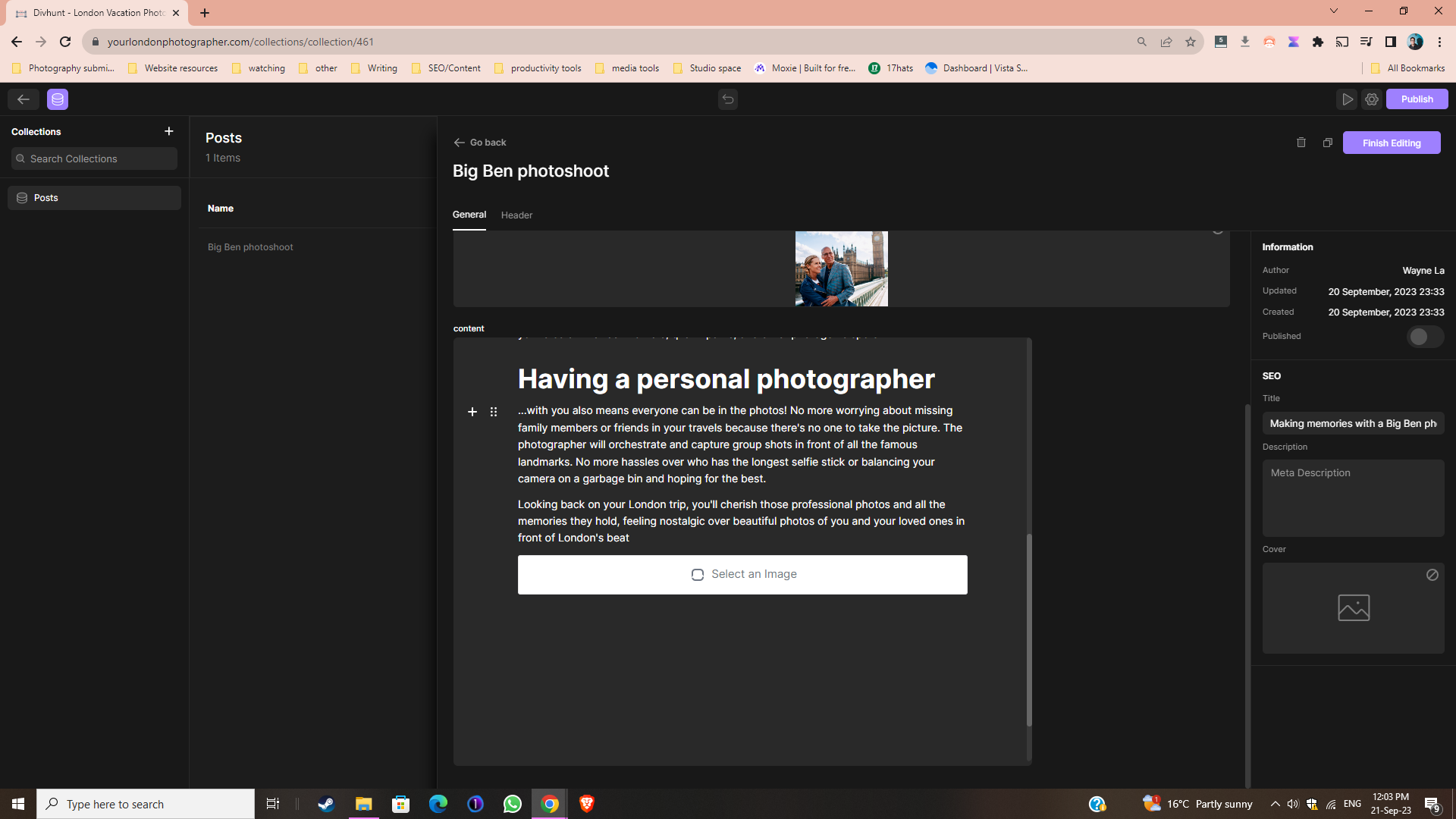Open a new browser tab
Viewport: 1456px width, 819px height.
(205, 13)
